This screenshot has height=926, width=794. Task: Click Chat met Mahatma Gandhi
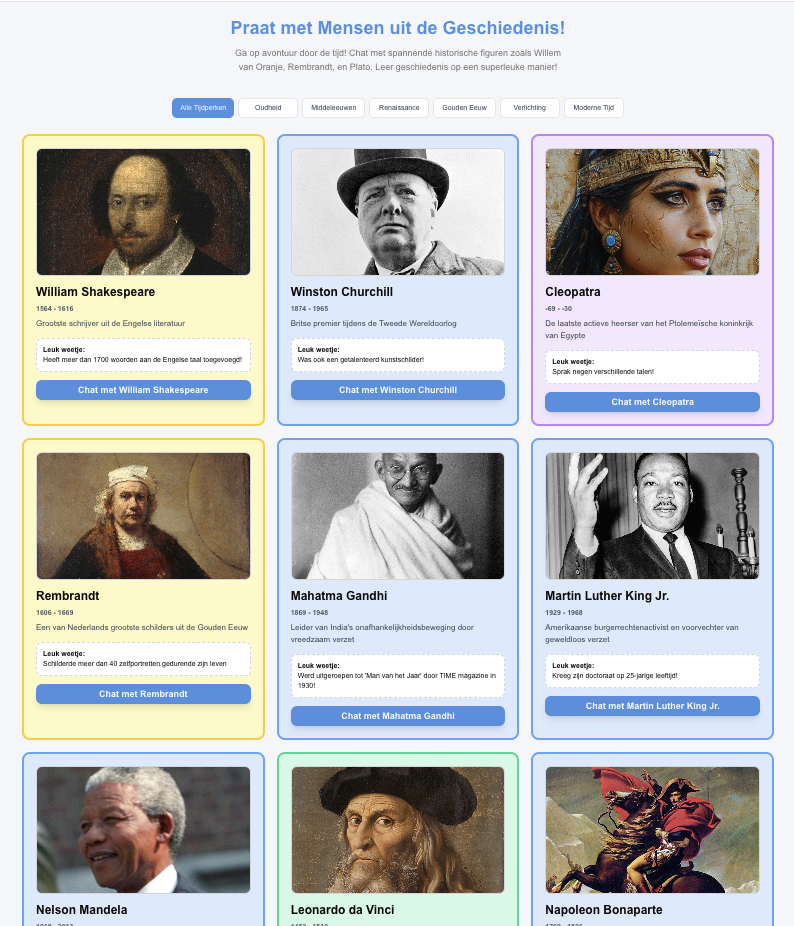[x=398, y=716]
